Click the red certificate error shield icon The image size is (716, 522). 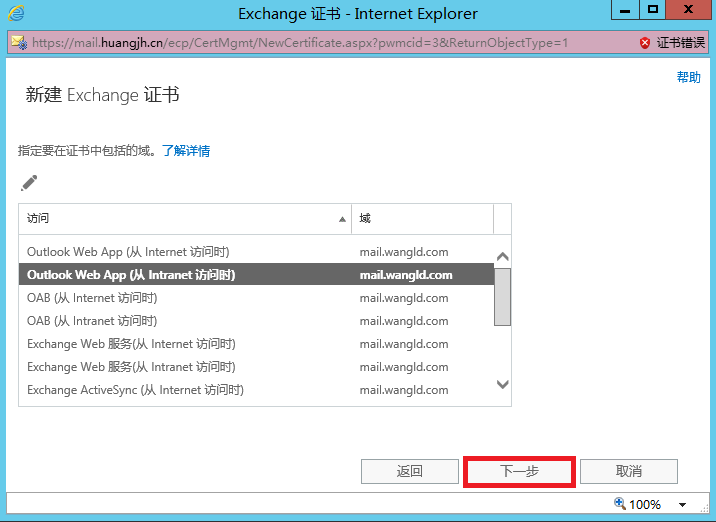[x=645, y=43]
